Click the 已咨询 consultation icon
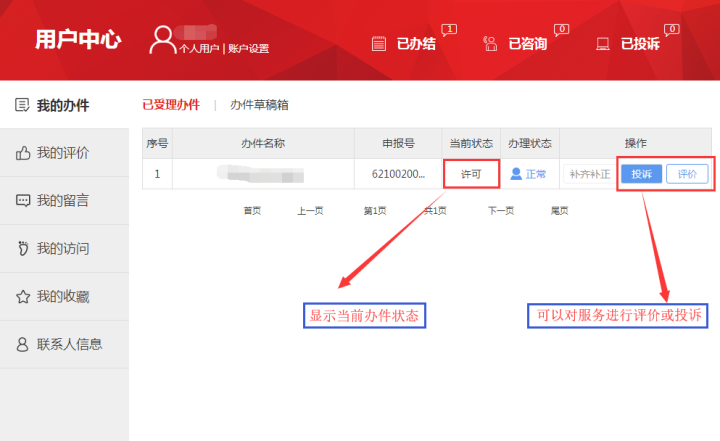 click(x=490, y=43)
